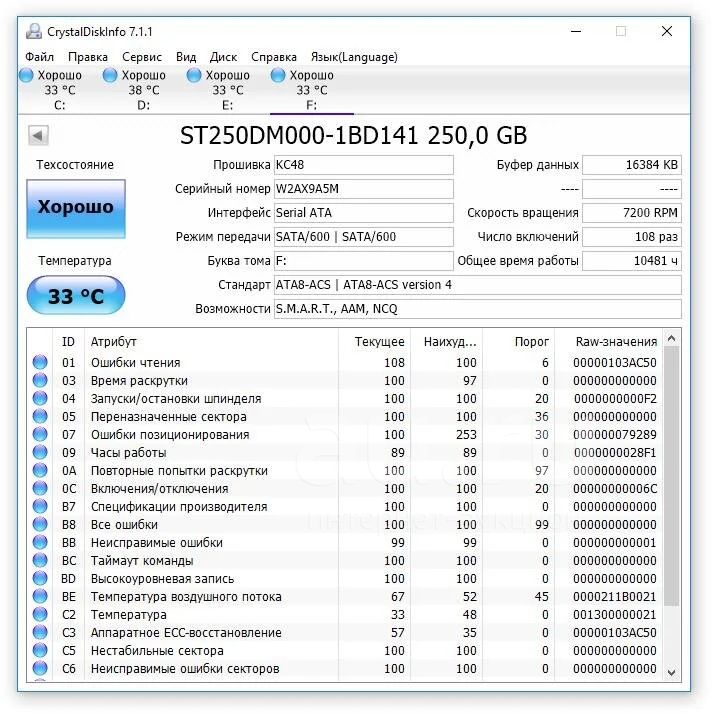Click status icon for Переназначенные сектора
712x714 pixels.
point(40,416)
